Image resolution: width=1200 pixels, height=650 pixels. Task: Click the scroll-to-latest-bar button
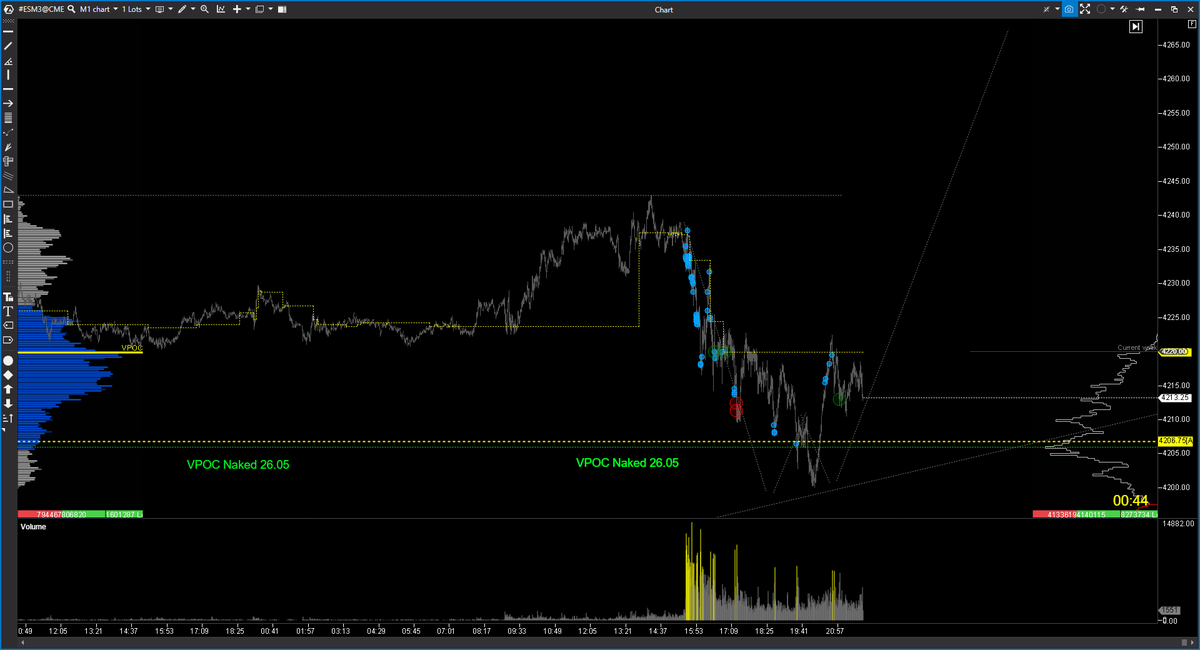(1136, 26)
